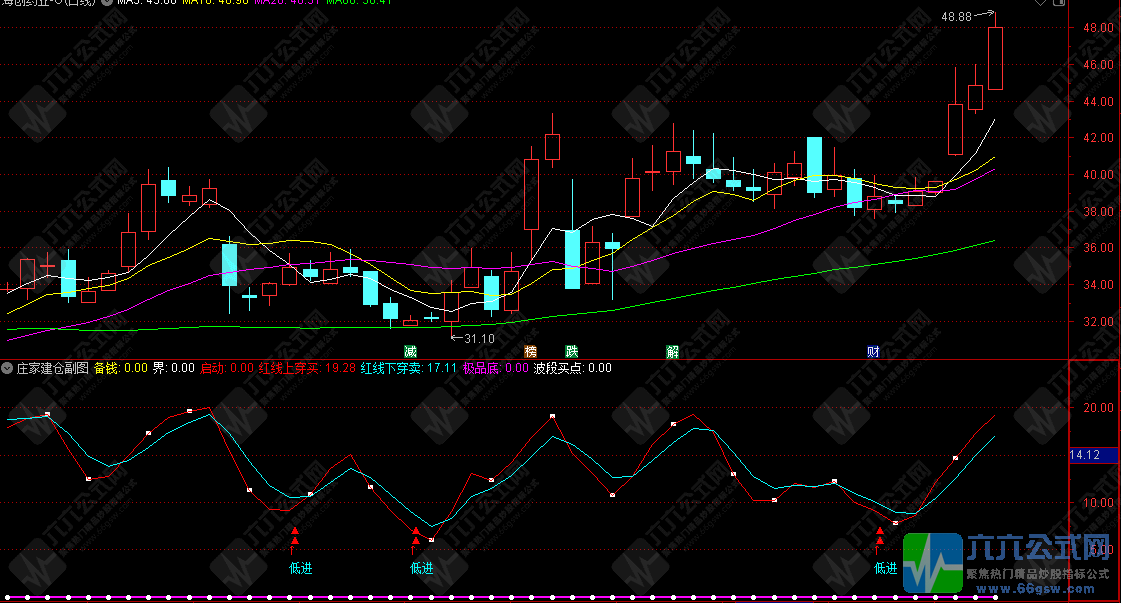The height and width of the screenshot is (603, 1121).
Task: Click the rightmost 低进 buy signal arrow
Action: 879,544
